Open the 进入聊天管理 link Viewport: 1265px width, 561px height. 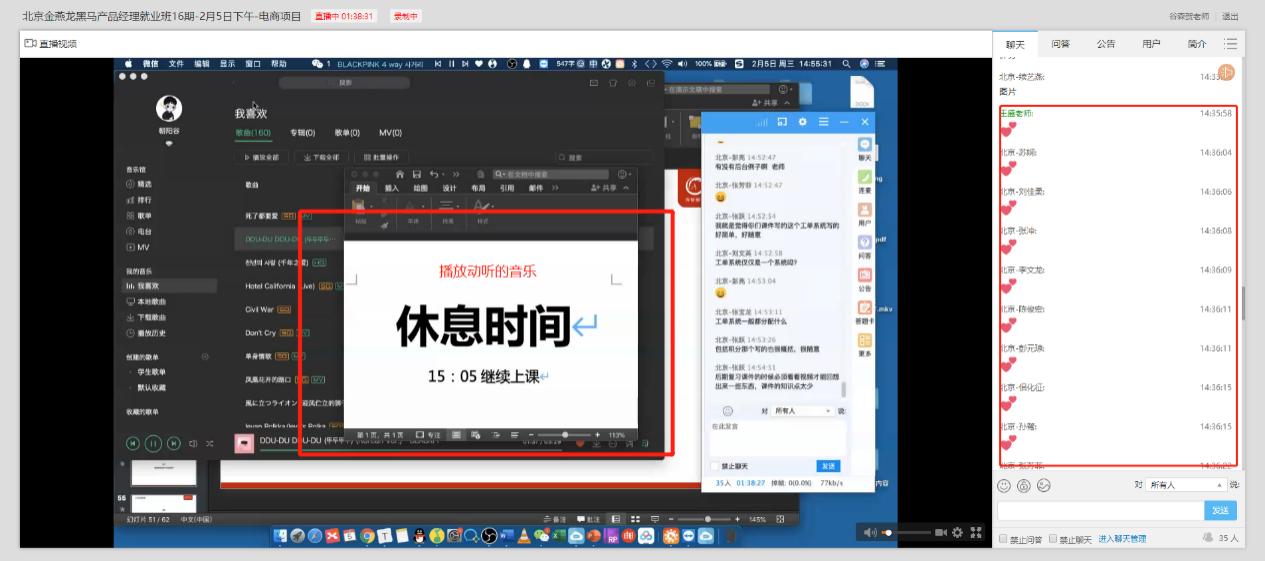point(1121,539)
